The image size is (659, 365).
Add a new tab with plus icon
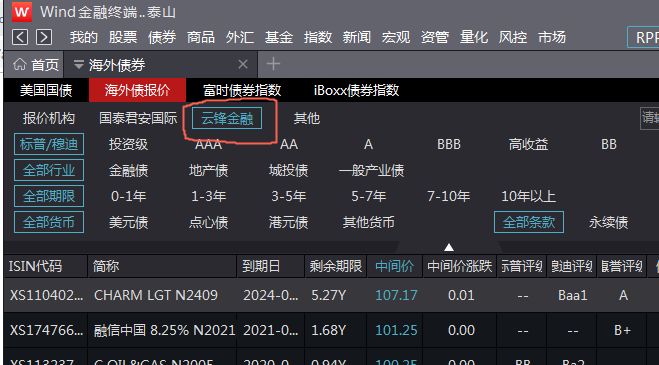(273, 64)
